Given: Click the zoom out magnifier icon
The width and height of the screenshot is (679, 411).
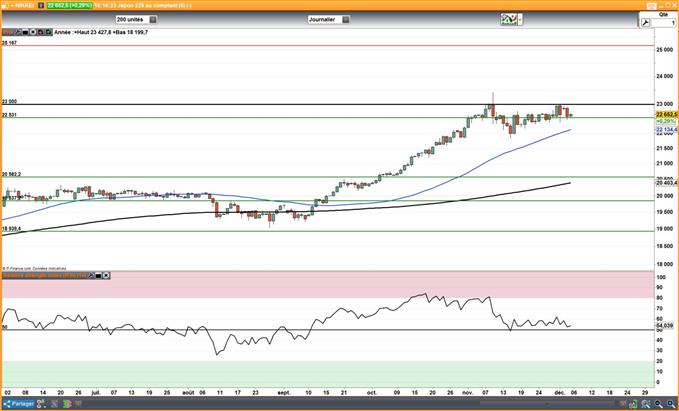Looking at the screenshot, I should click(659, 404).
